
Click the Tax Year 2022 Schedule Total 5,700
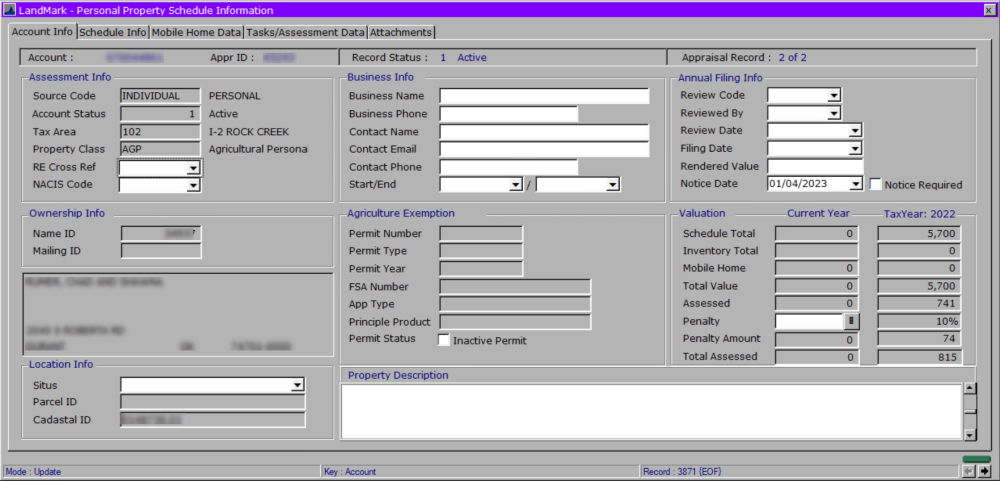(x=919, y=233)
